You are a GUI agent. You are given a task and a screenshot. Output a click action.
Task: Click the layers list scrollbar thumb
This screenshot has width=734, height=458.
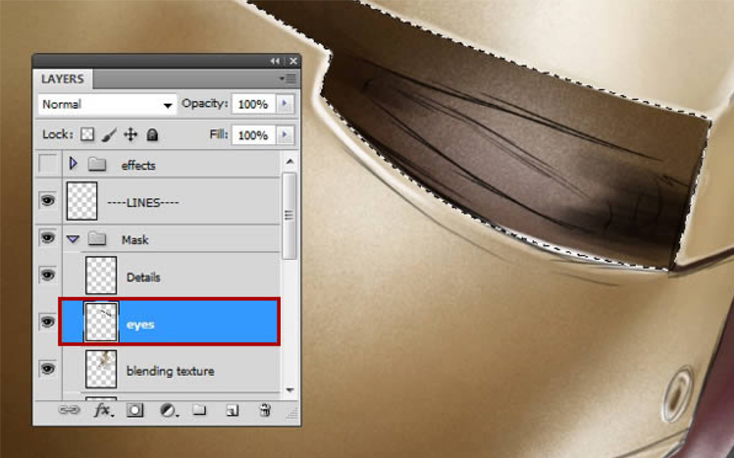(289, 216)
